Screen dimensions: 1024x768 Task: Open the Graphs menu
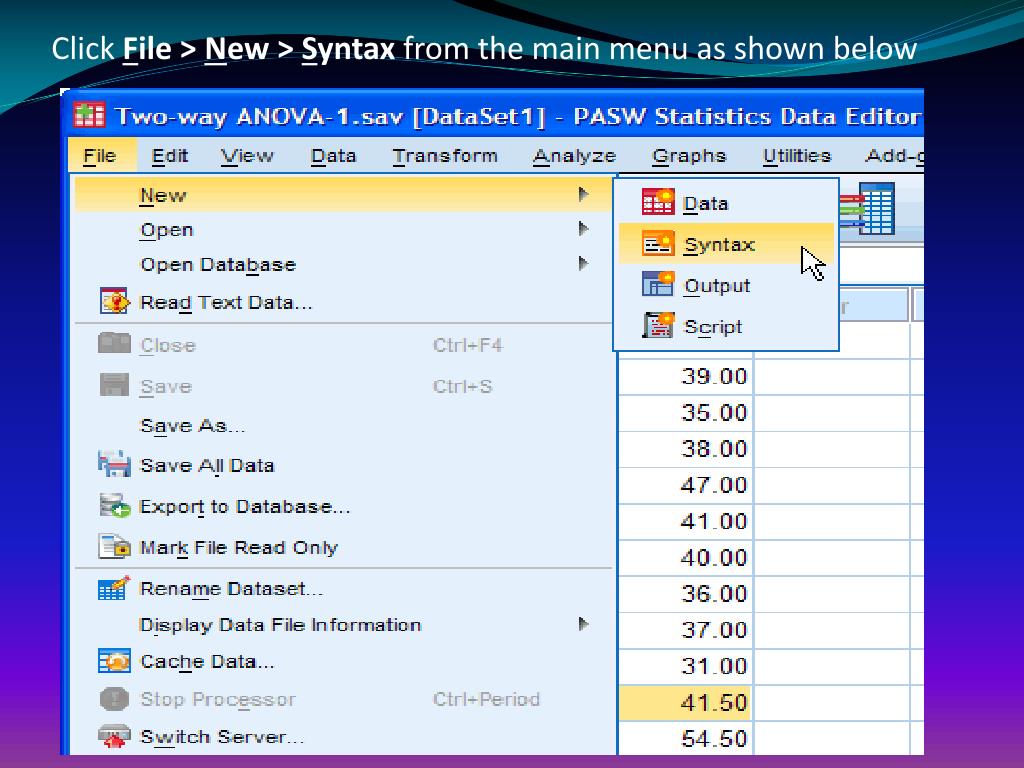(689, 155)
